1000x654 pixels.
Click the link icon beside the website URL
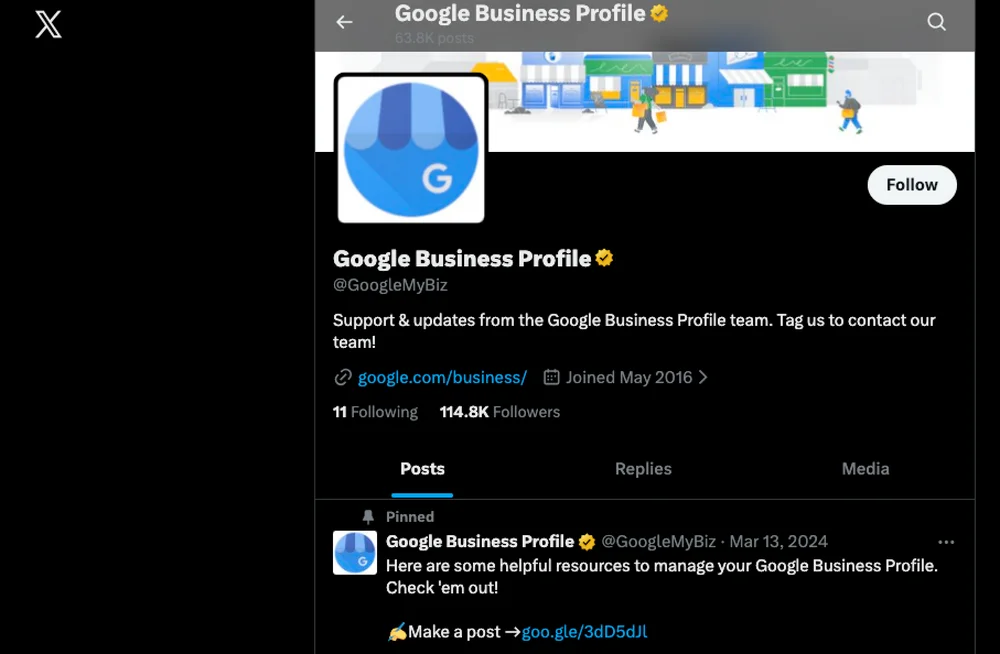click(x=342, y=377)
